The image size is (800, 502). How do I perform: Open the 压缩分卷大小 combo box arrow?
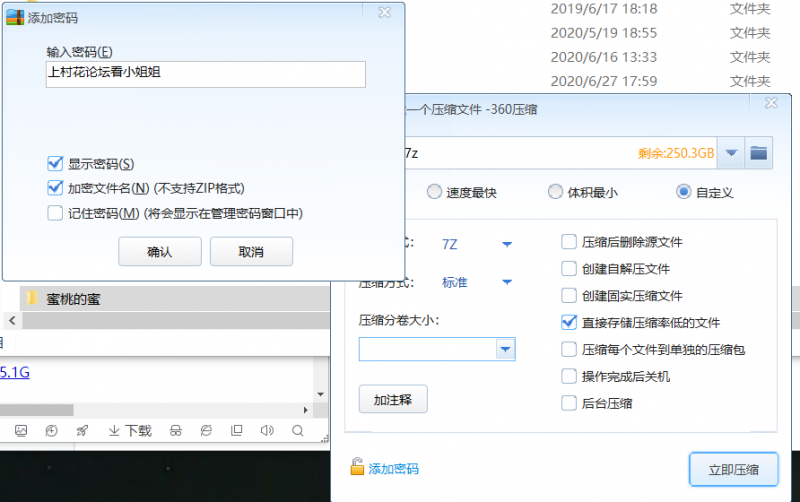(x=505, y=349)
